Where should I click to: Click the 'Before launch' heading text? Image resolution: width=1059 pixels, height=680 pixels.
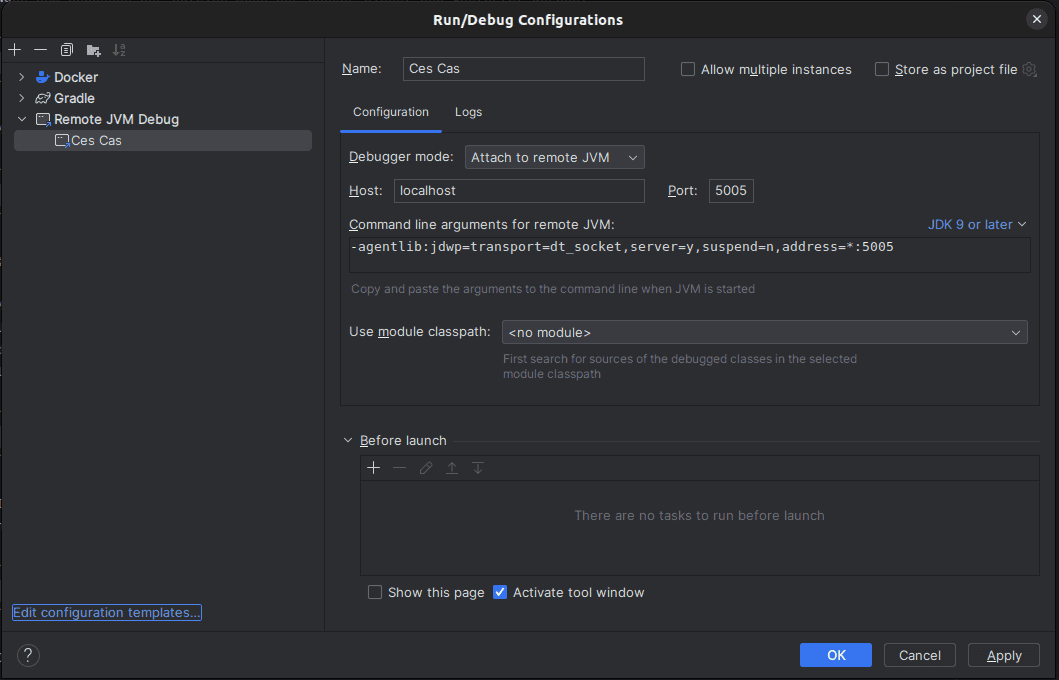[403, 440]
